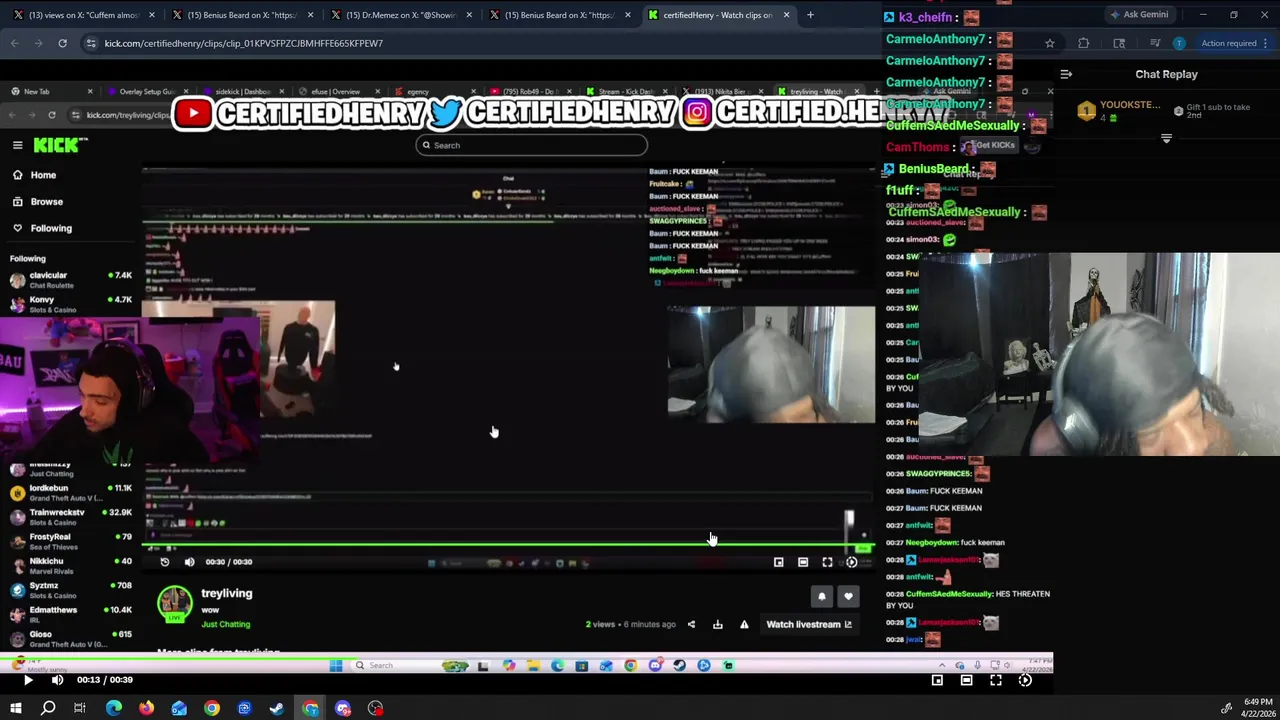Open lordkebun channel in Following list

tap(70, 492)
